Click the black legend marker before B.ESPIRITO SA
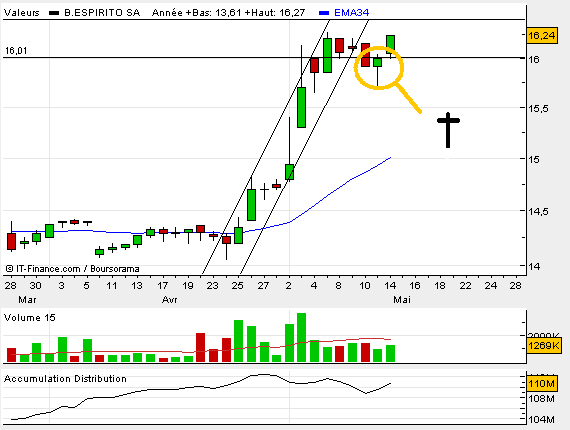This screenshot has height=430, width=570. [x=54, y=13]
